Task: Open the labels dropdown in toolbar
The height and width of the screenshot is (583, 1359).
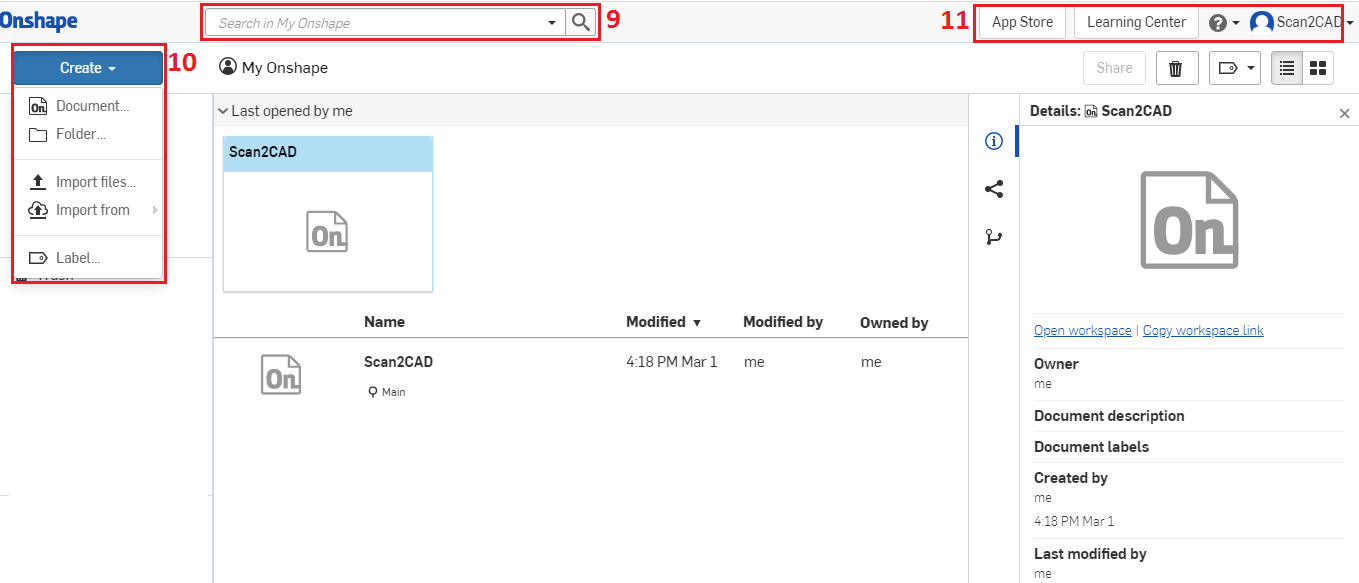Action: 1234,68
